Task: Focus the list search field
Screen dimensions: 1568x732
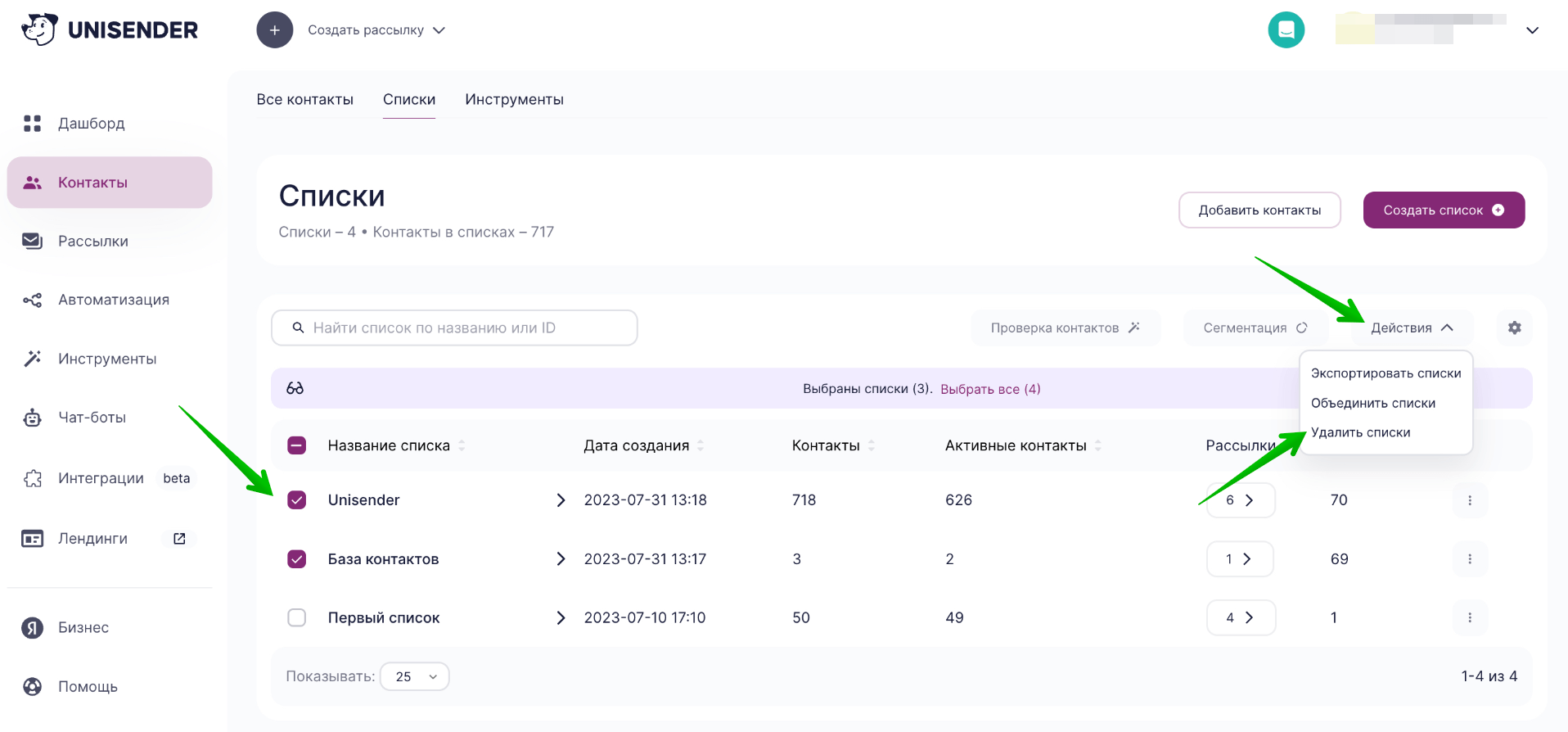Action: click(454, 328)
